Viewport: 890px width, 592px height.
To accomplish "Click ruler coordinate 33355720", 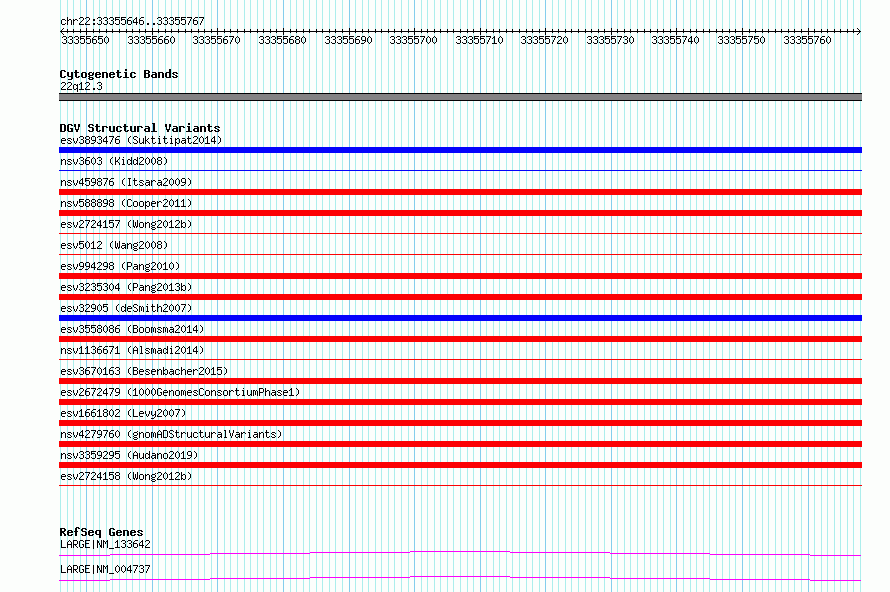I will tap(544, 40).
